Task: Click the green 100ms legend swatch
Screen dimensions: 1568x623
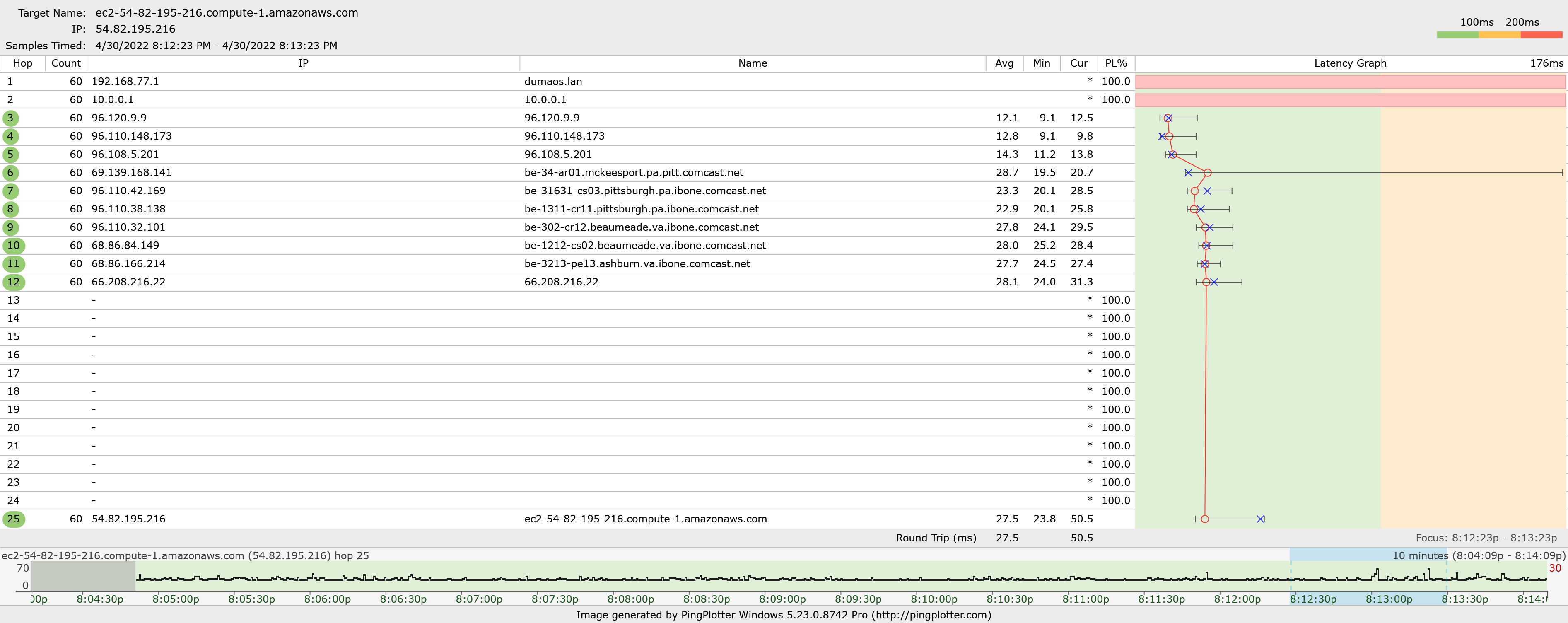Action: pyautogui.click(x=1457, y=35)
